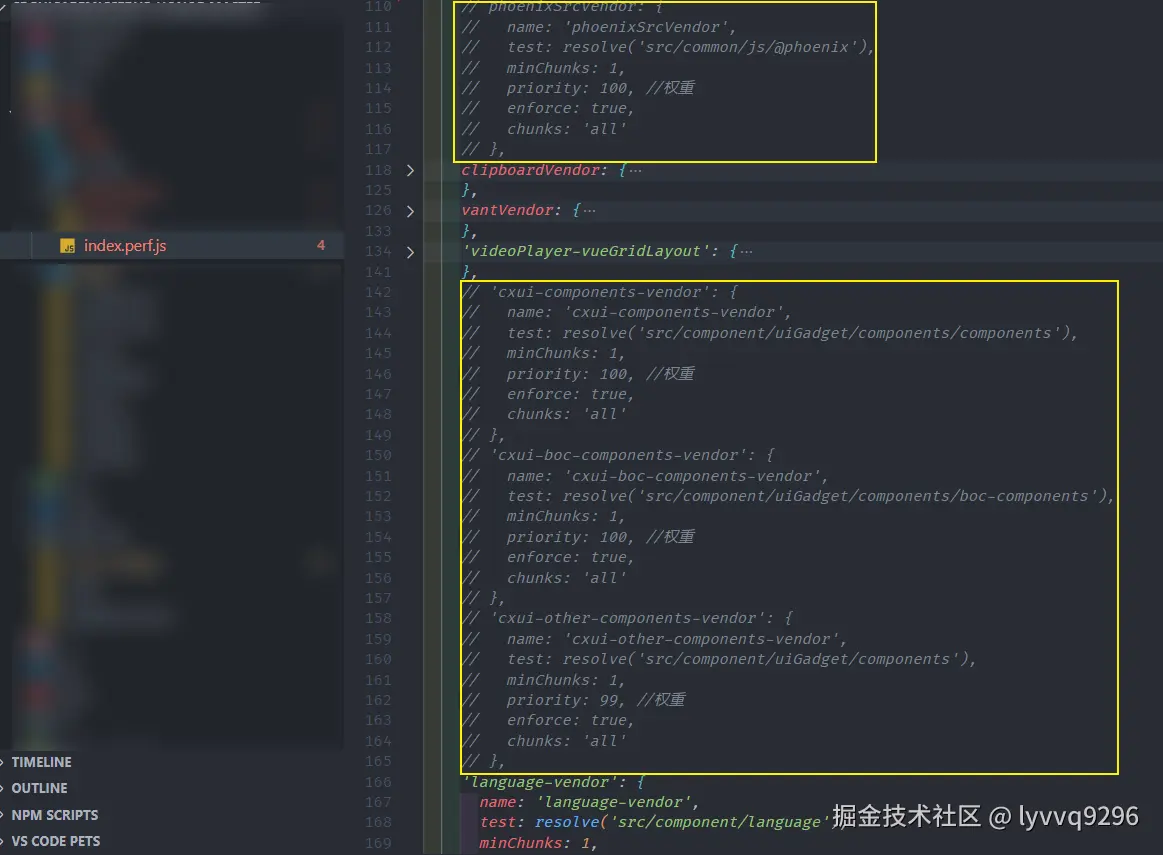Expand the folded videoPlayer-vueGridLayout block arrow
This screenshot has width=1163, height=855.
pos(410,252)
